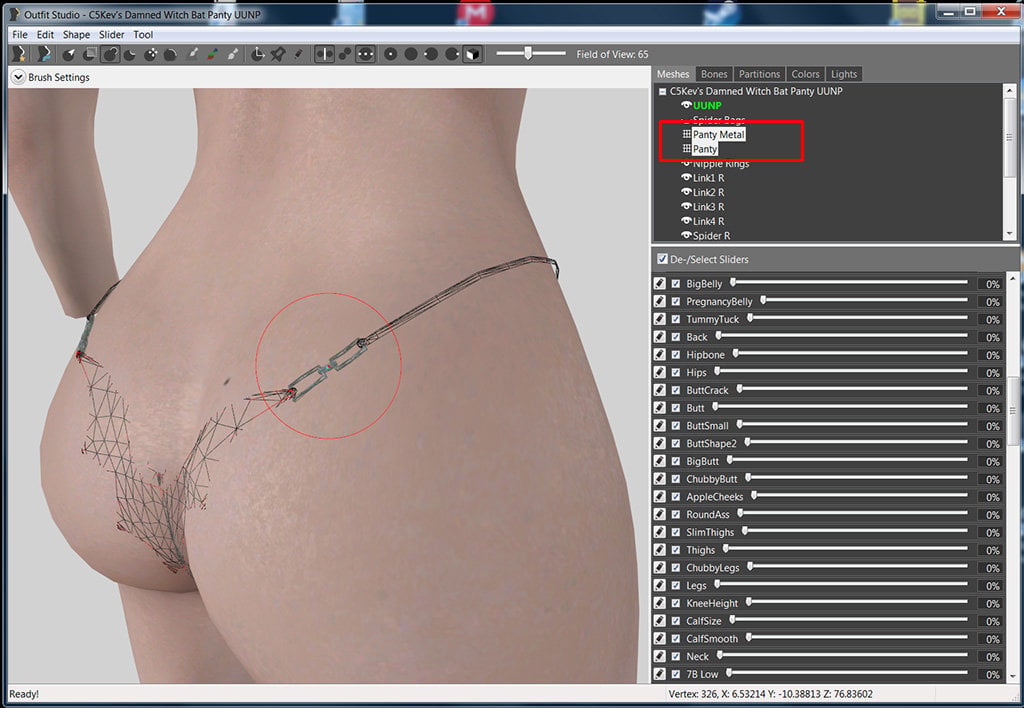1024x708 pixels.
Task: Select the Transform tool icon
Action: [x=258, y=54]
